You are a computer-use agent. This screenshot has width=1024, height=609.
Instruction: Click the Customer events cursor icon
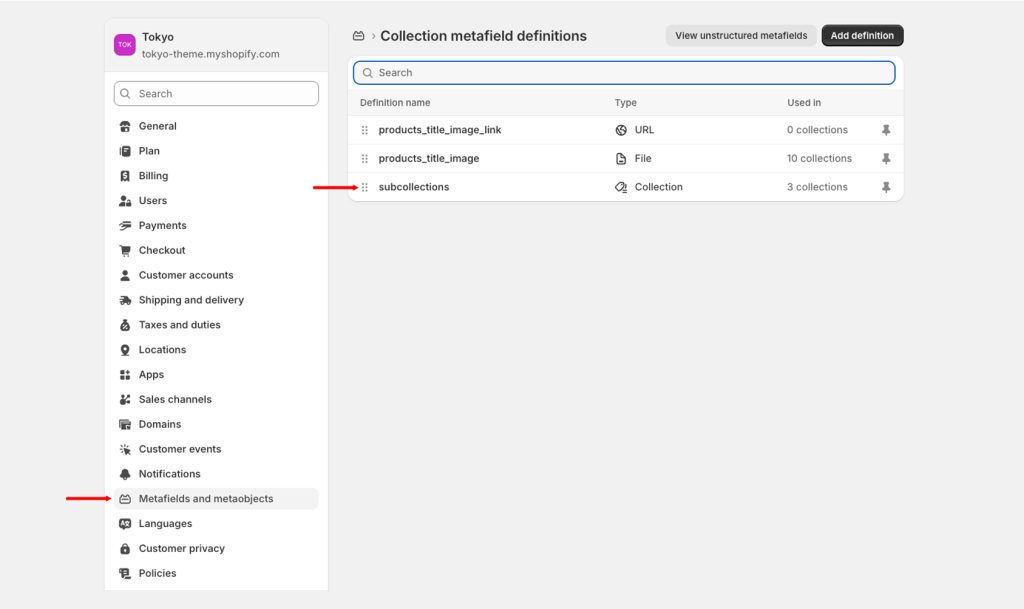tap(125, 449)
